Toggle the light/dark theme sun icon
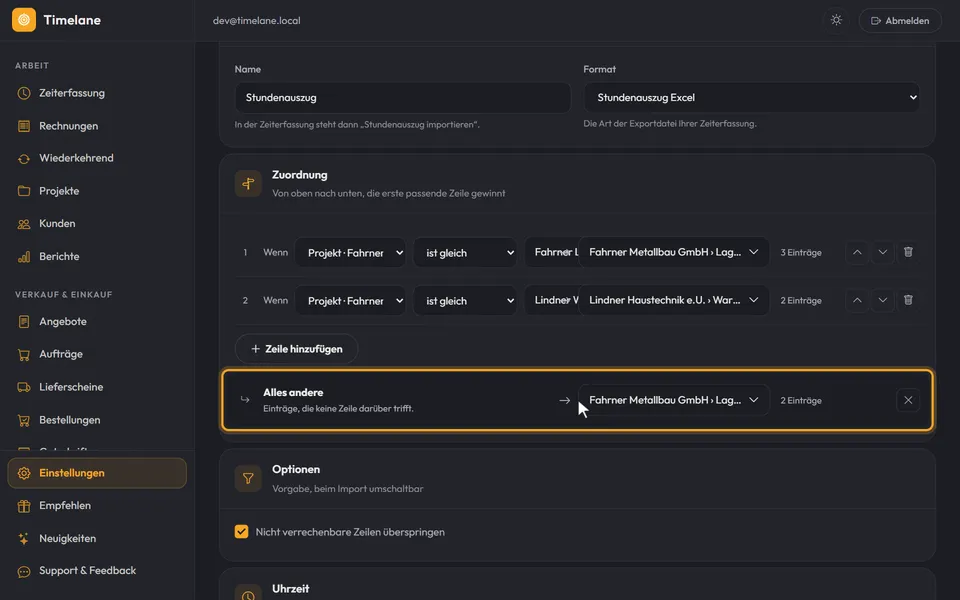This screenshot has height=600, width=960. 836,20
